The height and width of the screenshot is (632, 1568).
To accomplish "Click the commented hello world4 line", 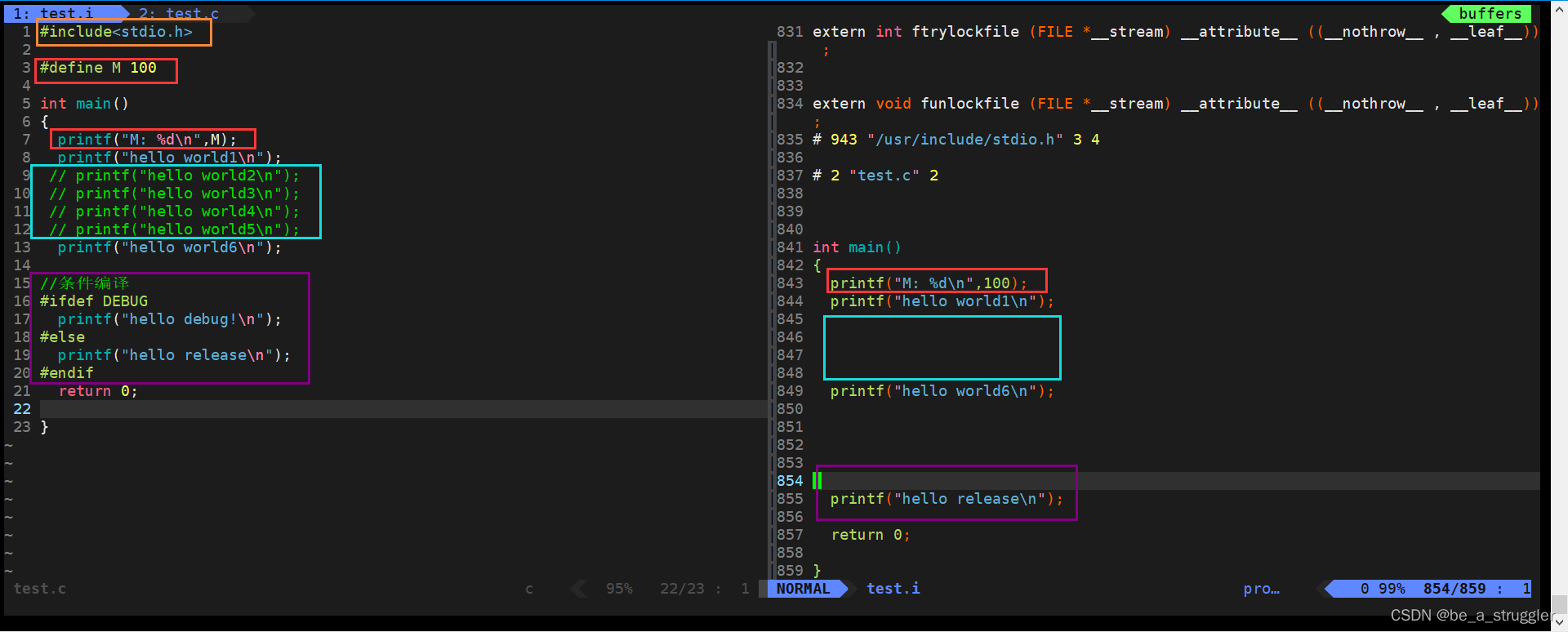I will [174, 211].
